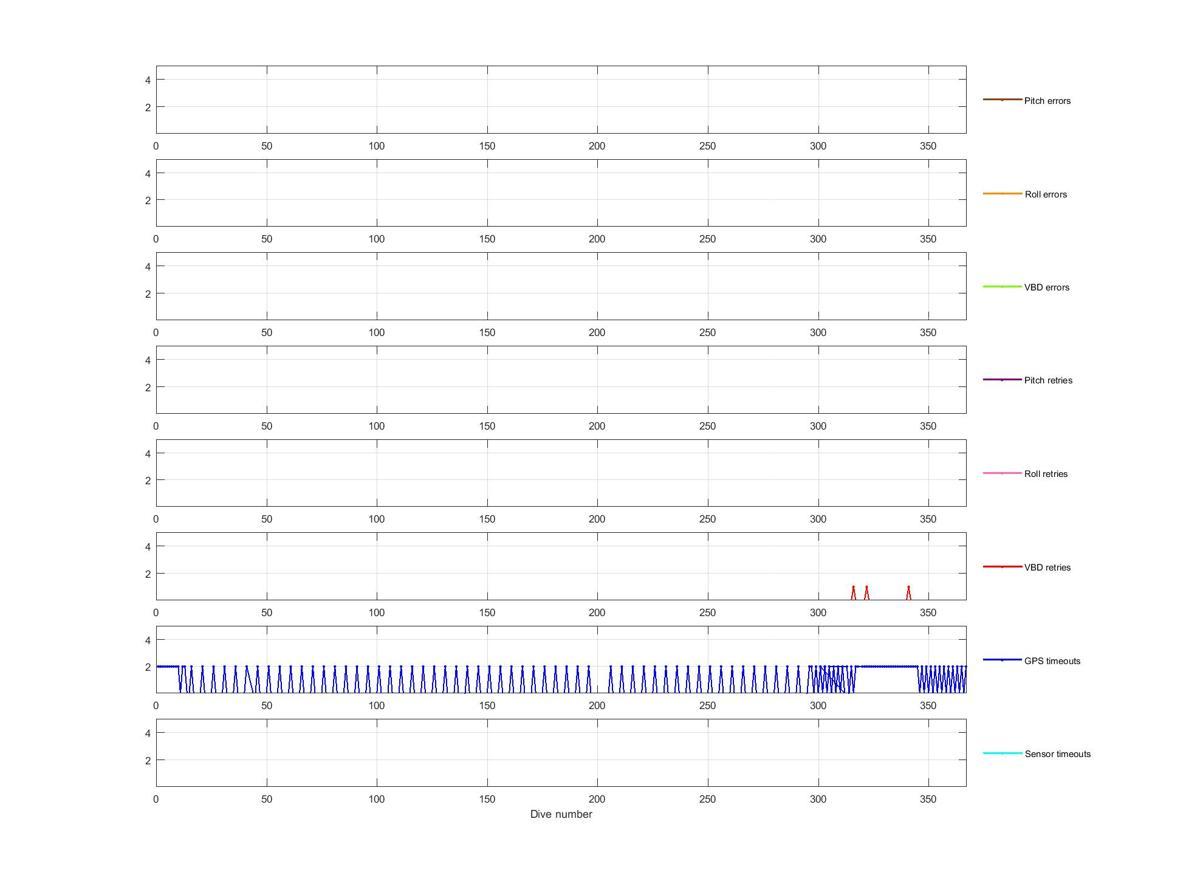Click the second VBD retries spike near dive 322
The width and height of the screenshot is (1200, 885).
coord(866,592)
